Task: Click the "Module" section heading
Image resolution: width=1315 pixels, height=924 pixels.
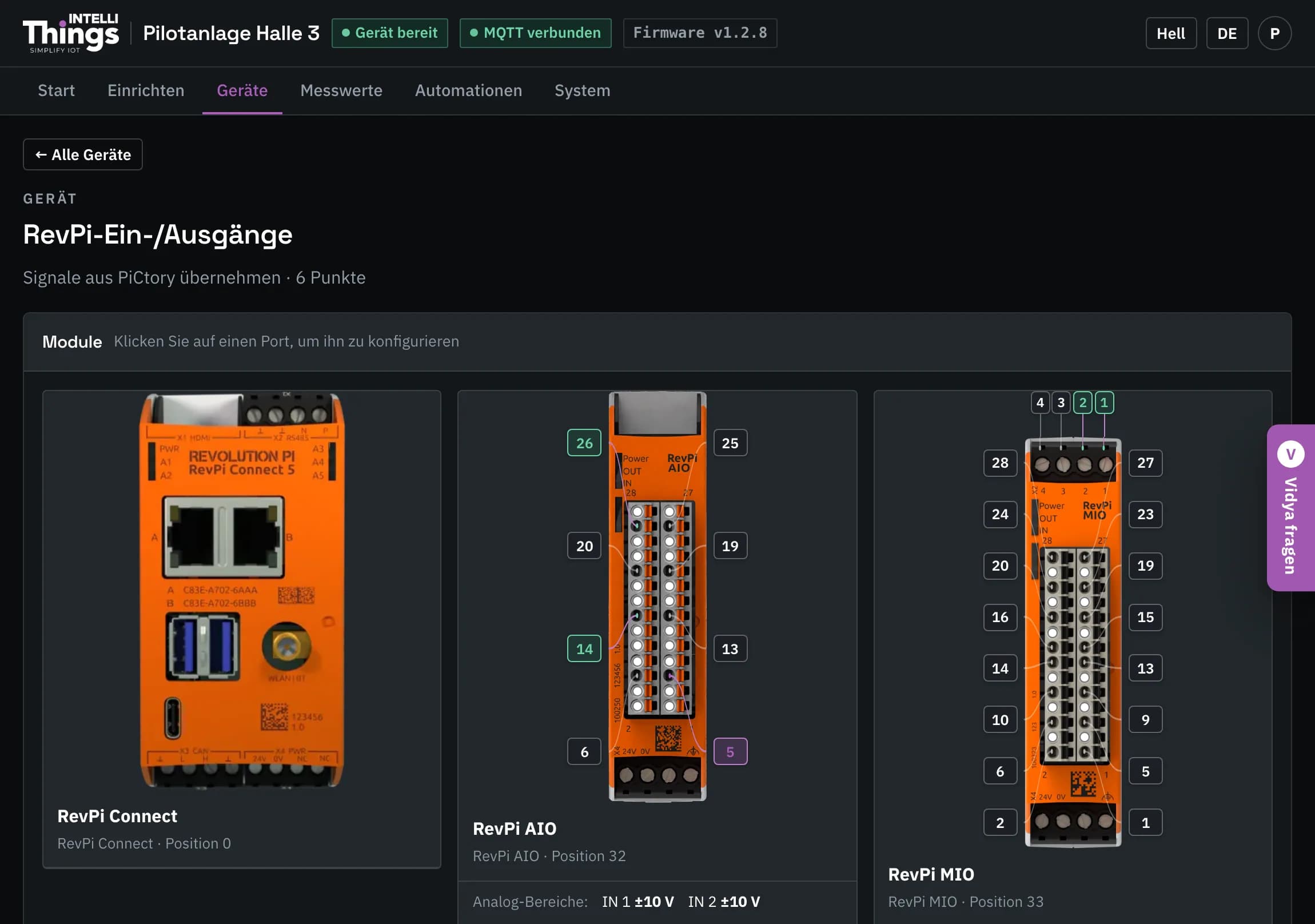Action: (x=72, y=342)
